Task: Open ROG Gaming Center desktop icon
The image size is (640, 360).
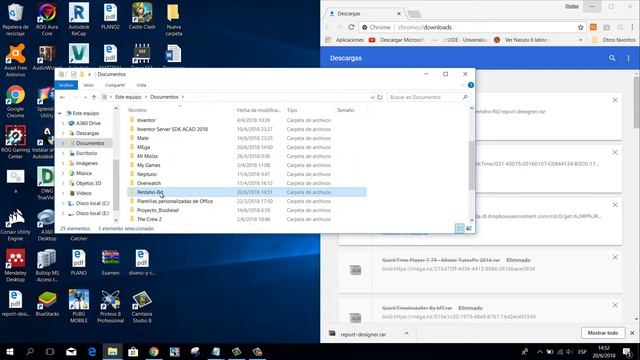Action: tap(16, 142)
